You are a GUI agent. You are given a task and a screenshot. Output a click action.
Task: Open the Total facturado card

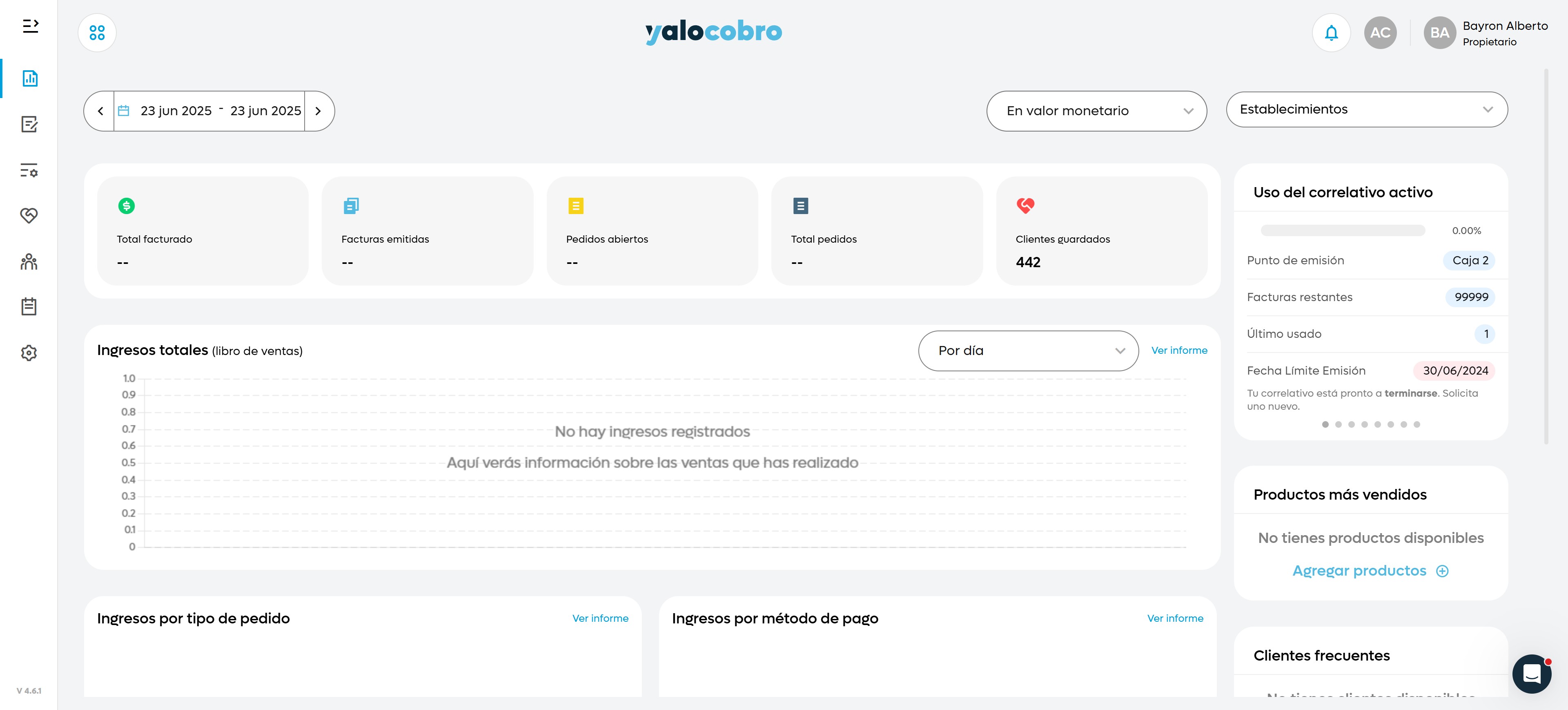203,231
